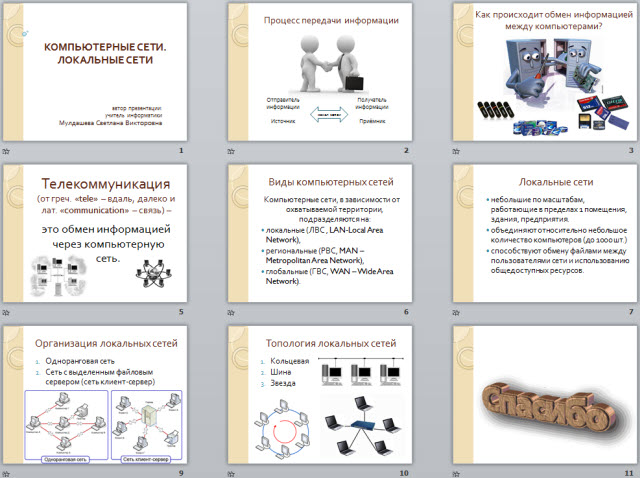Click the transition star icon under slide 3
This screenshot has width=640, height=478.
[457, 150]
